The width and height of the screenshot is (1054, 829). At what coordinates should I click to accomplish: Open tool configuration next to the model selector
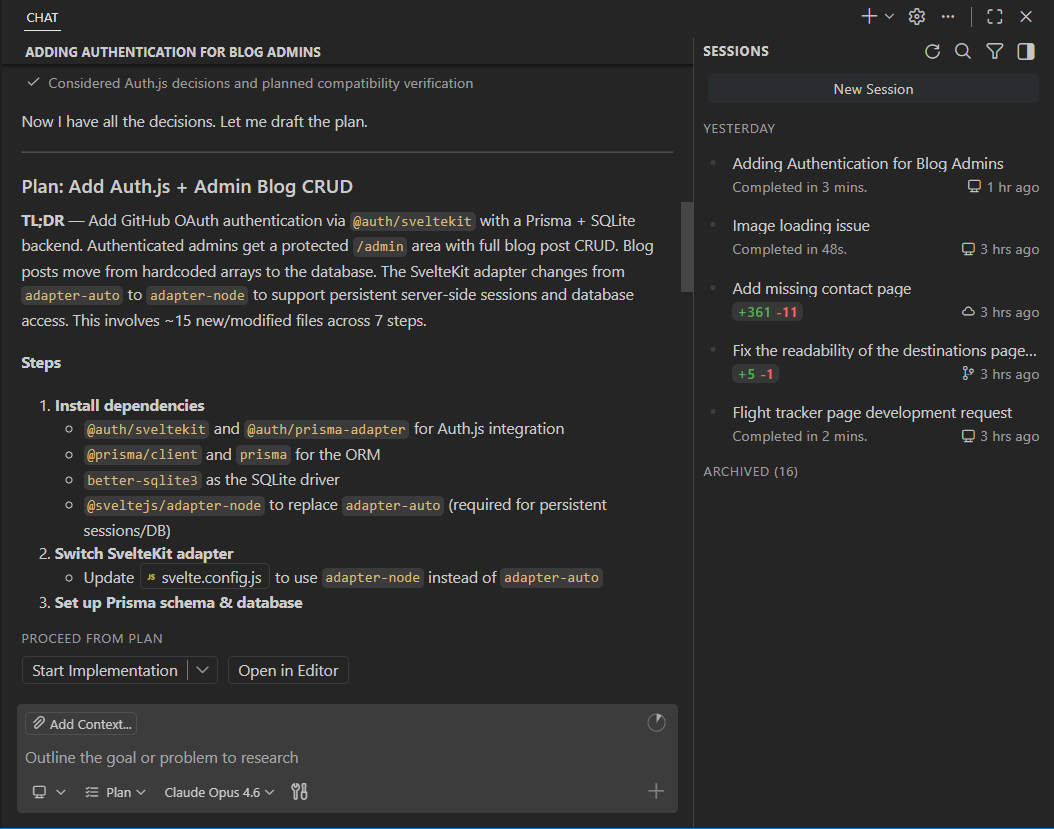coord(297,791)
